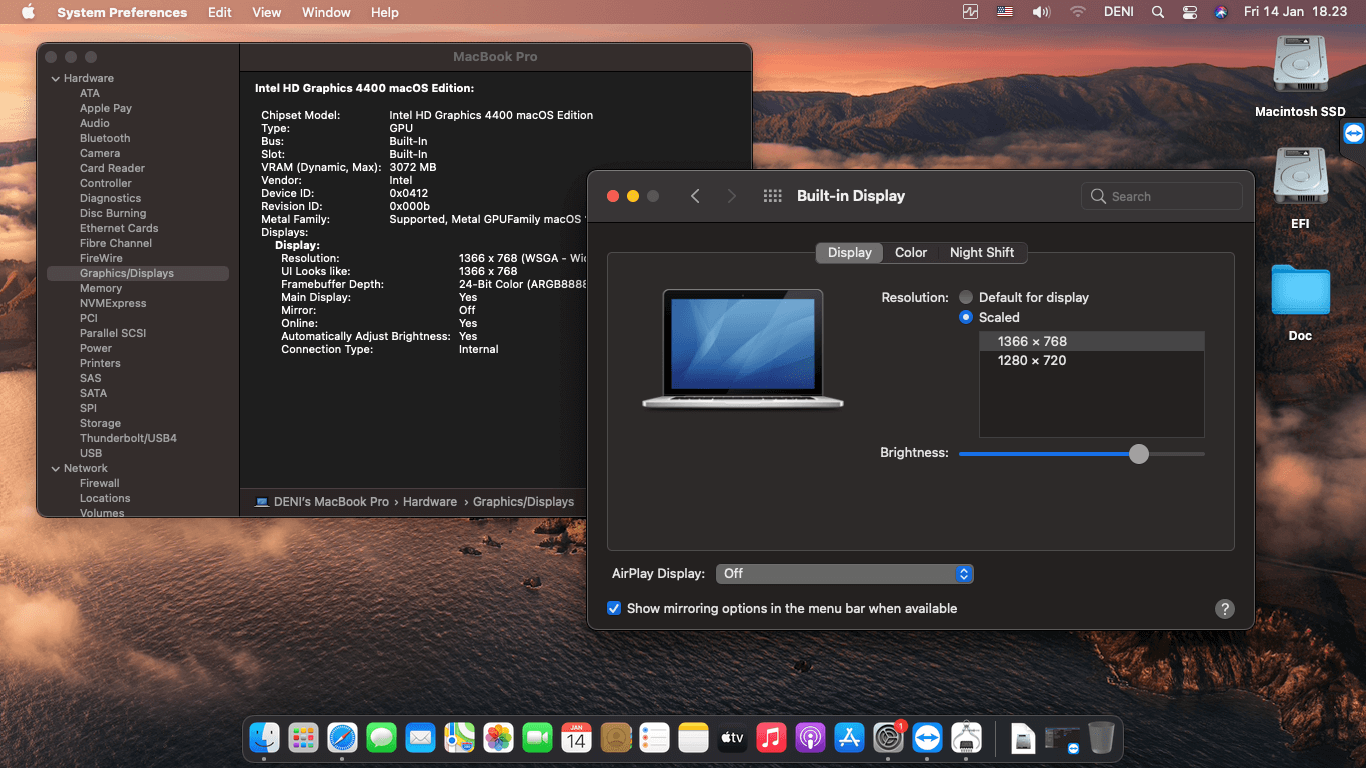Open Maps from the Dock
Screen dimensions: 1366x768
pyautogui.click(x=459, y=738)
